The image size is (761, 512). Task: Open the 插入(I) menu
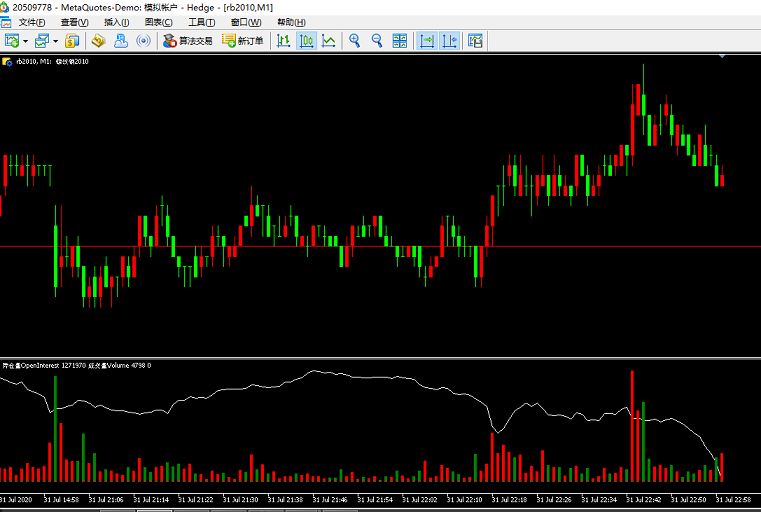coord(116,22)
